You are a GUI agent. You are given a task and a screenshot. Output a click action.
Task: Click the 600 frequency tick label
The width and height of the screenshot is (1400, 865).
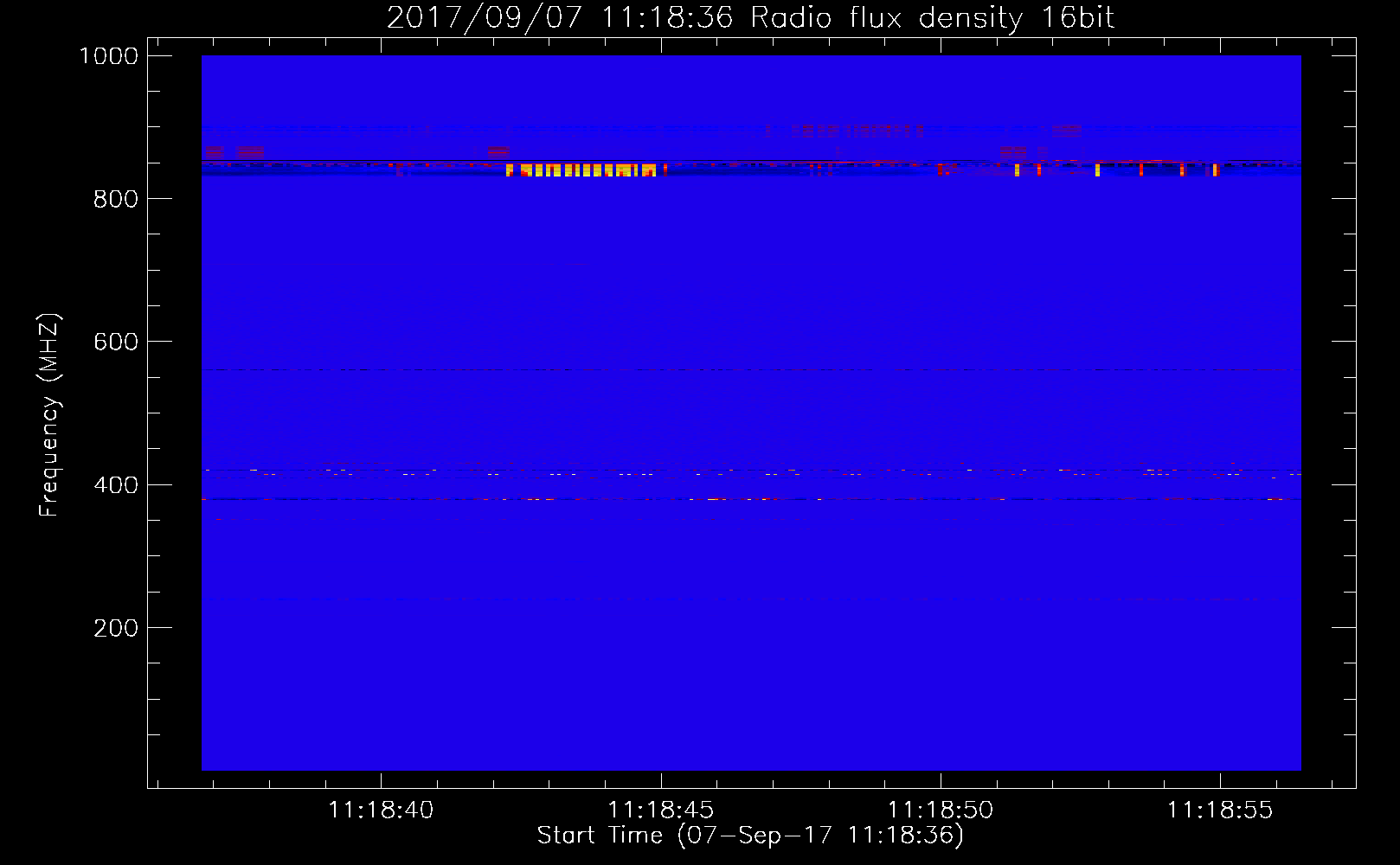coord(116,342)
